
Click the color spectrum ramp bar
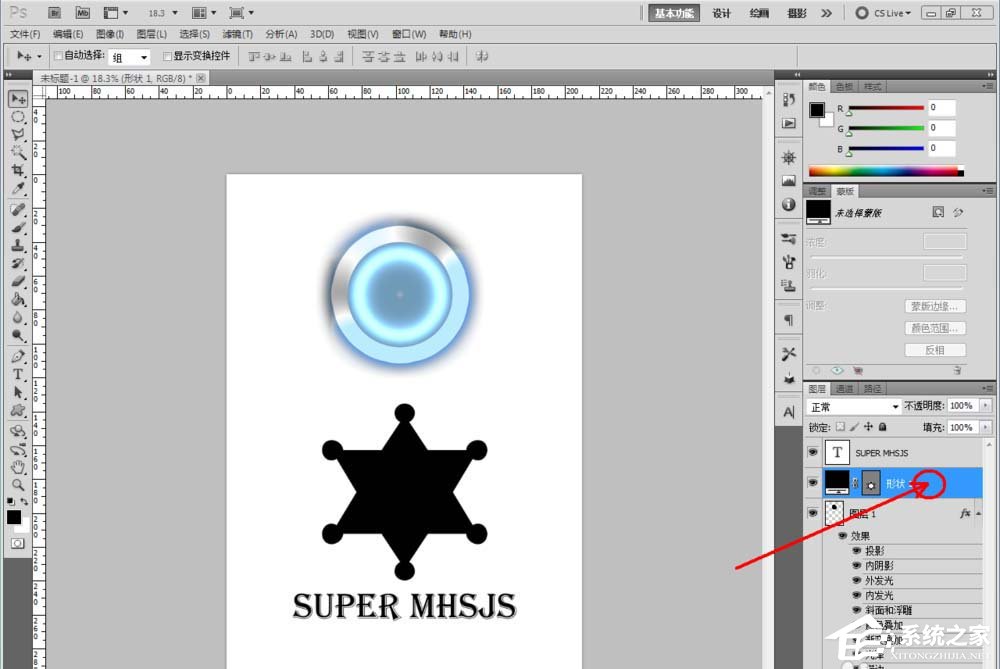[883, 171]
